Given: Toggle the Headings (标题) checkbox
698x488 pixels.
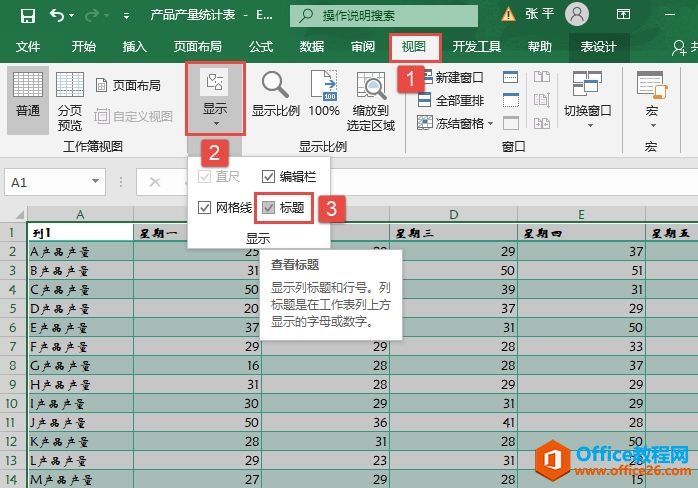Looking at the screenshot, I should (x=268, y=207).
